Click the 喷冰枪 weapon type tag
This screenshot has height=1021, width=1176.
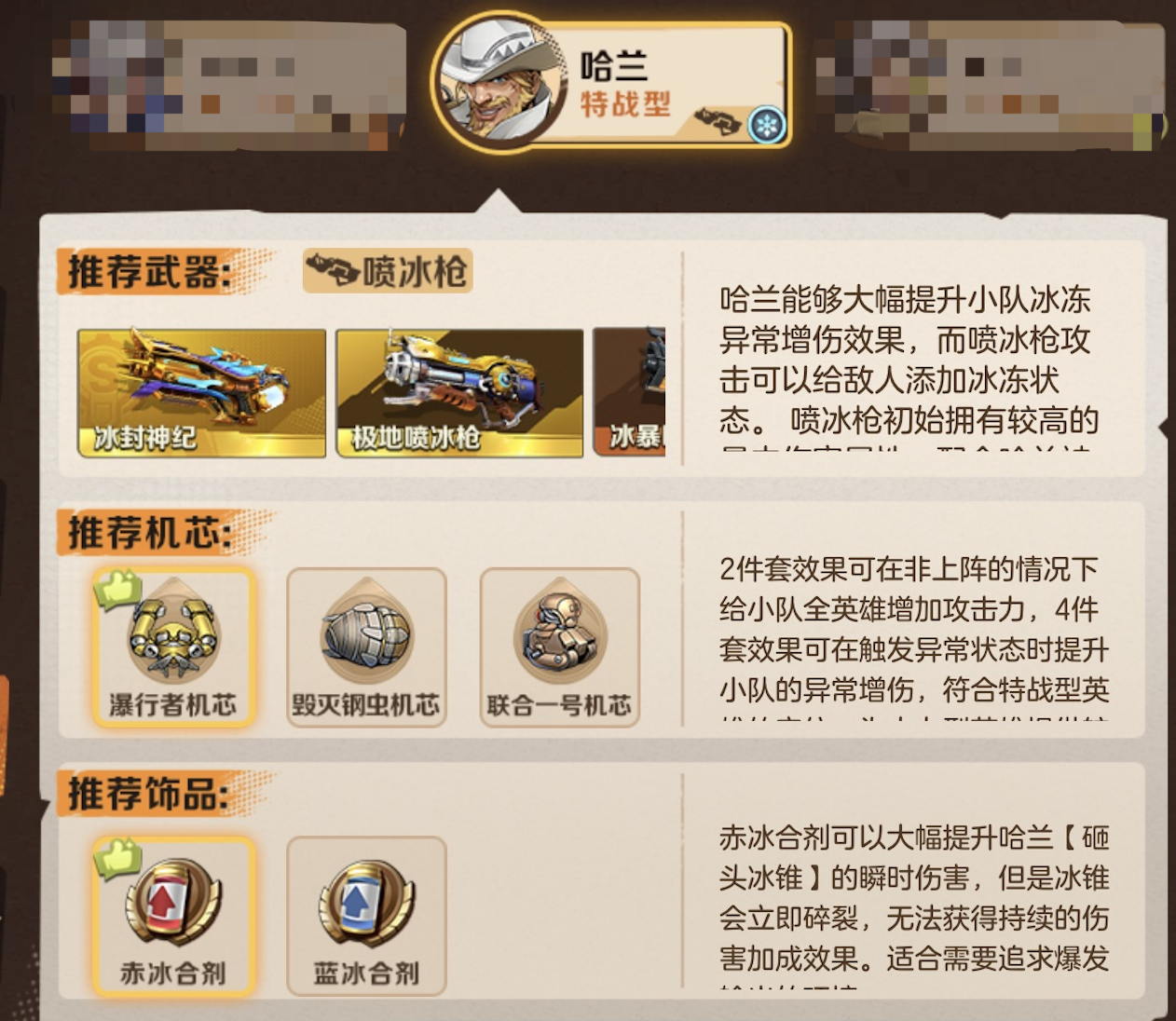[388, 271]
